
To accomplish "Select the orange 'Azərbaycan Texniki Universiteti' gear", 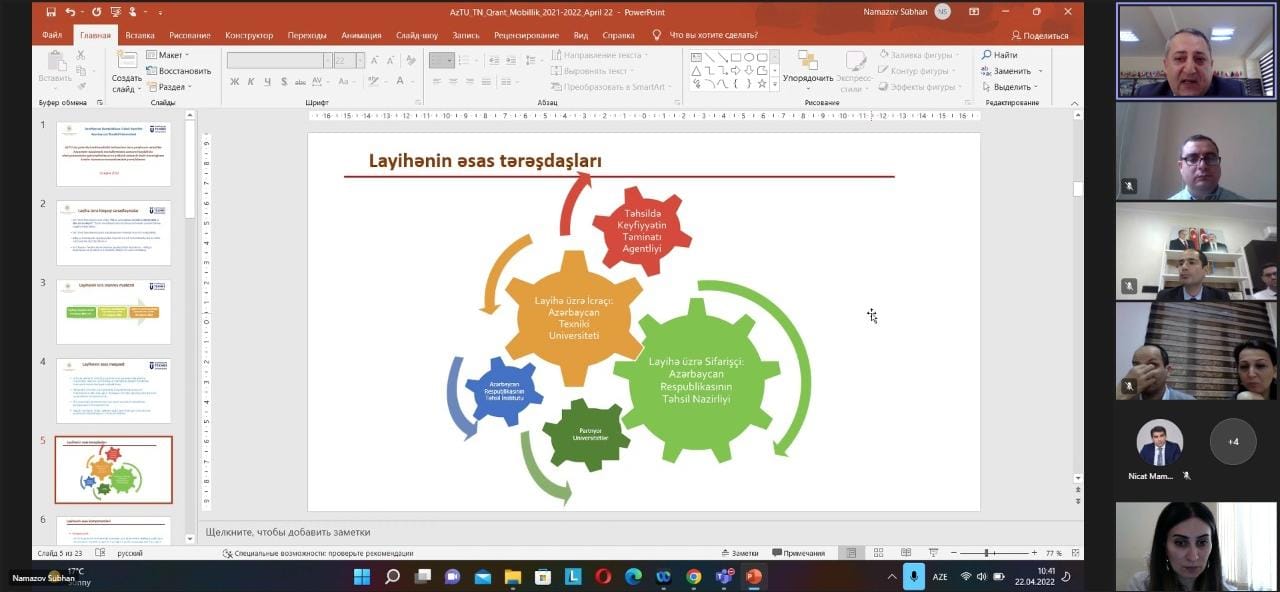I will (573, 318).
